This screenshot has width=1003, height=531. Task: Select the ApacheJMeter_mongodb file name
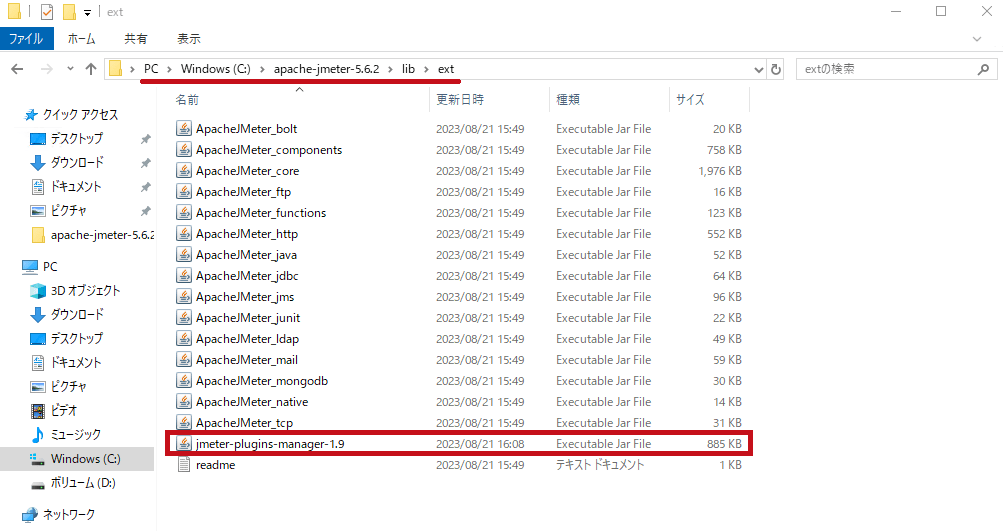262,381
